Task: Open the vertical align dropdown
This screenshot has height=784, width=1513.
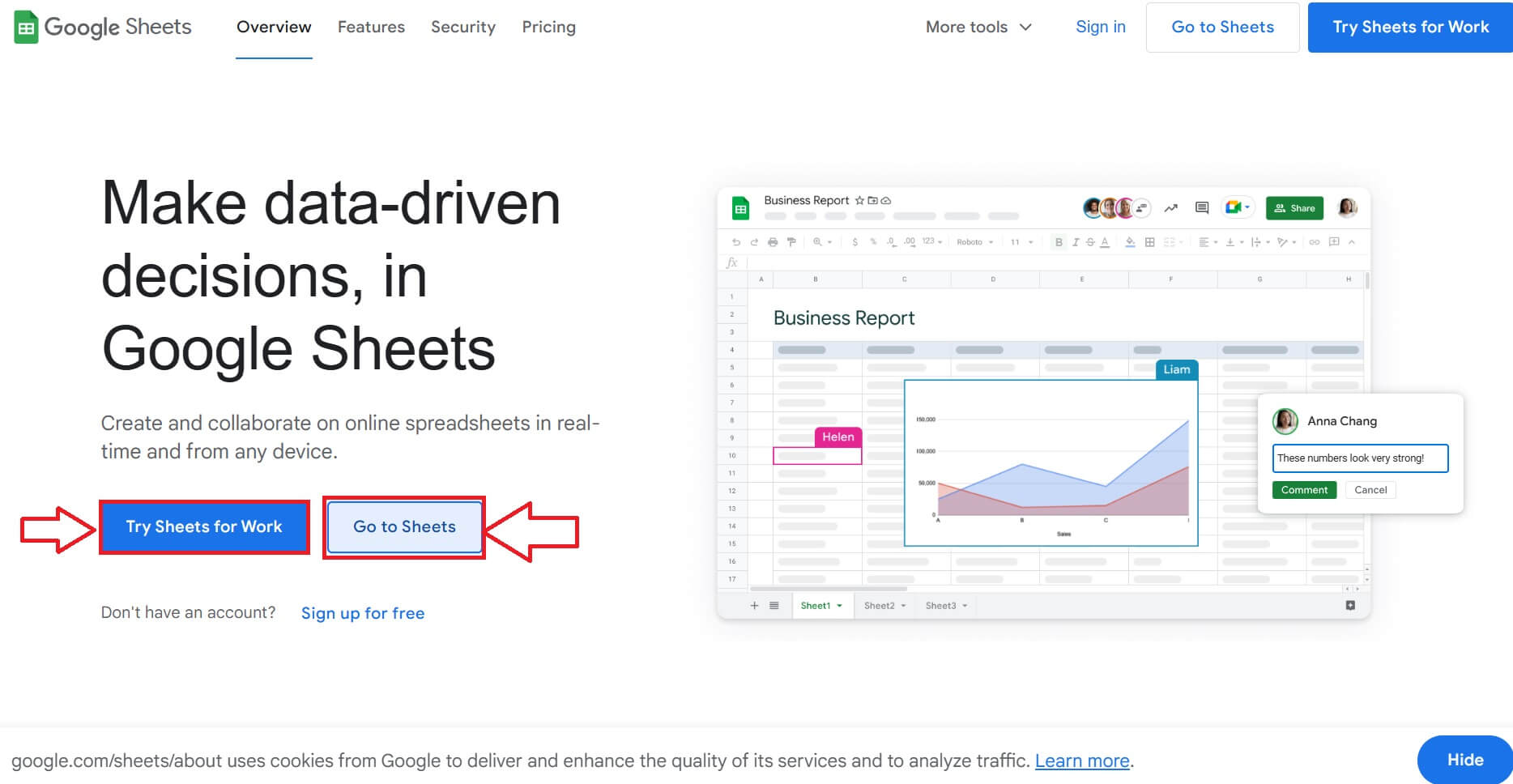Action: (1234, 242)
